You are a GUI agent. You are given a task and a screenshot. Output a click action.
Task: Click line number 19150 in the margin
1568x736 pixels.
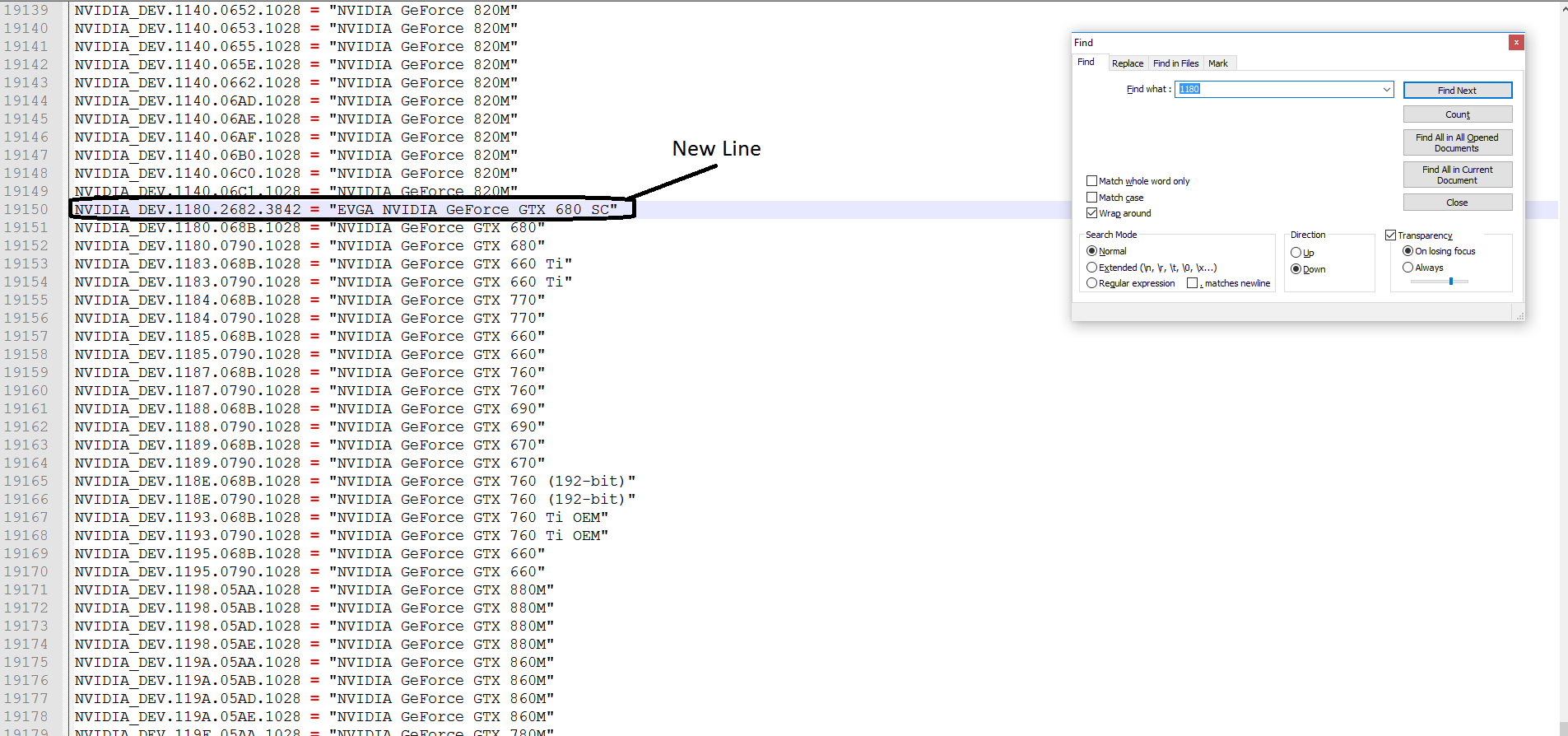click(x=26, y=210)
